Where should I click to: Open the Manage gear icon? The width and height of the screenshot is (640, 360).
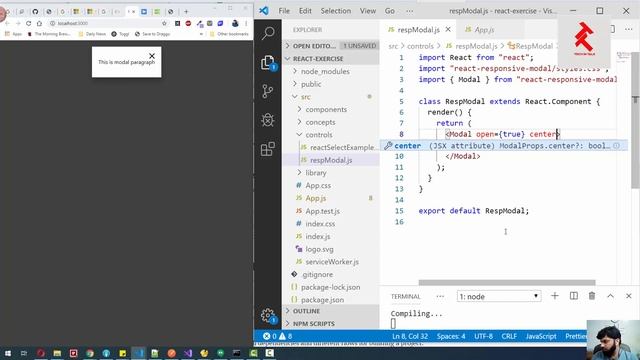pos(268,315)
